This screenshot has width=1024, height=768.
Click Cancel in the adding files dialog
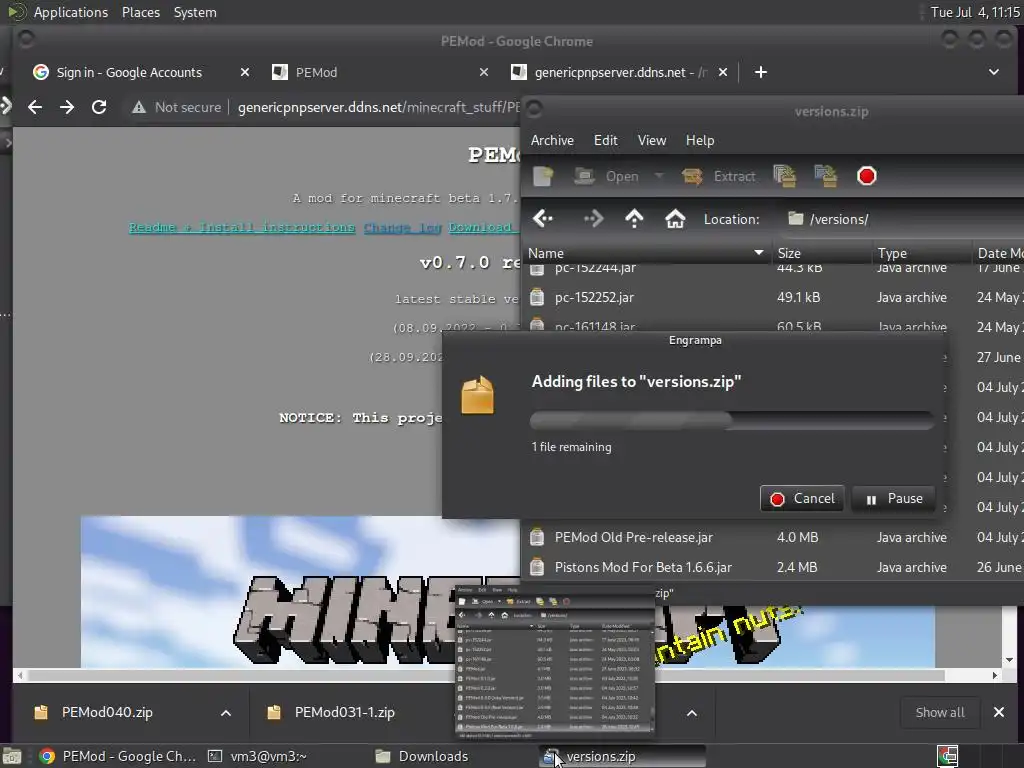coord(802,499)
